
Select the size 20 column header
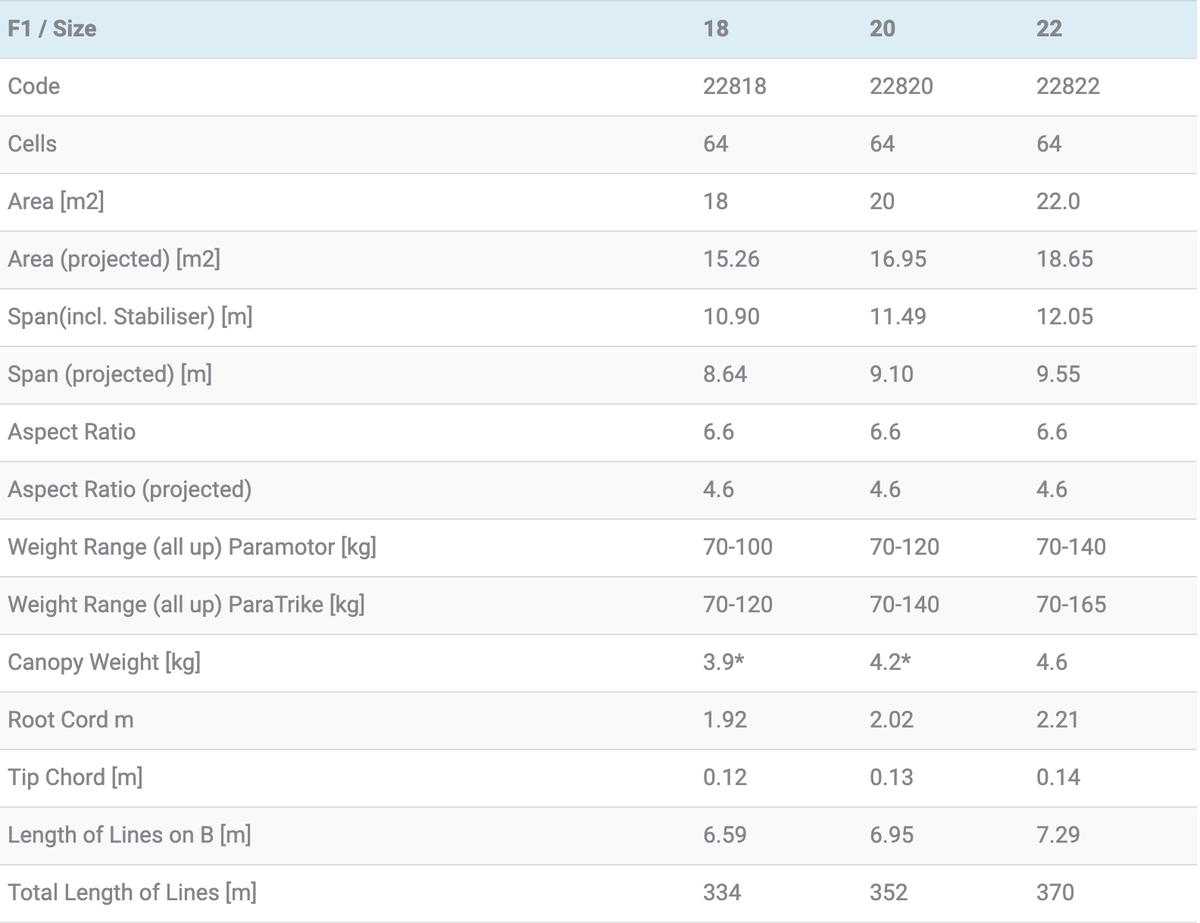[x=882, y=29]
